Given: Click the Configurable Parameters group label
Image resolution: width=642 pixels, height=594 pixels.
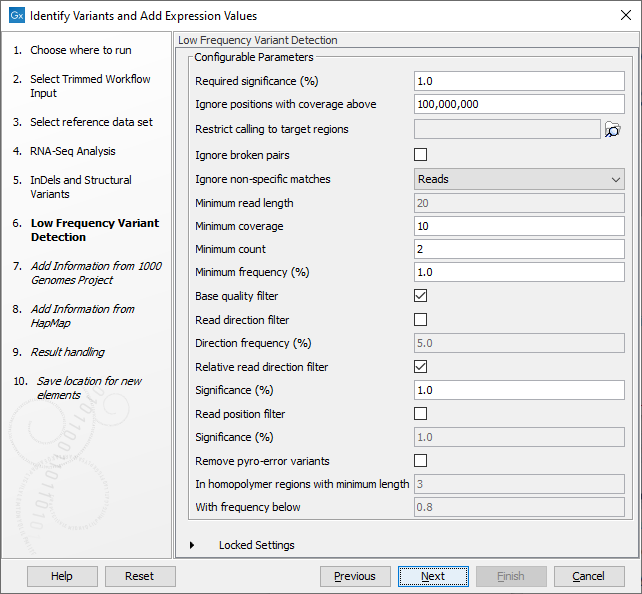Looking at the screenshot, I should [254, 57].
